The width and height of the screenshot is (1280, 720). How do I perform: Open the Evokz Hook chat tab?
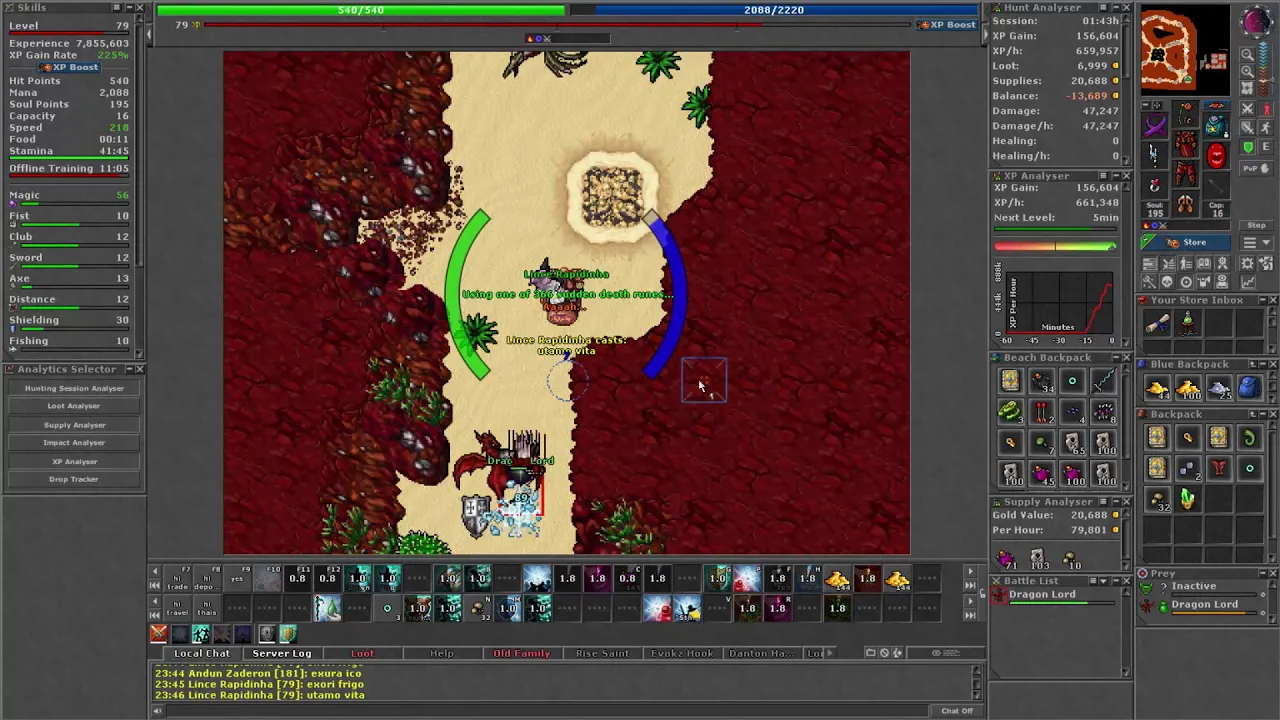[682, 653]
